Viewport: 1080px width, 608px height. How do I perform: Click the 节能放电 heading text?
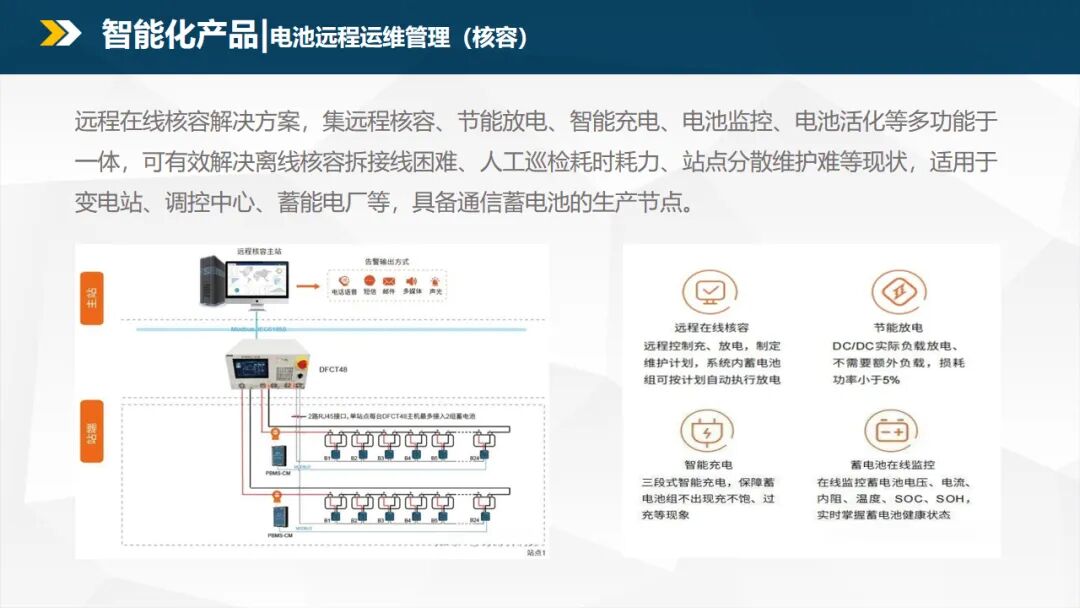[897, 327]
